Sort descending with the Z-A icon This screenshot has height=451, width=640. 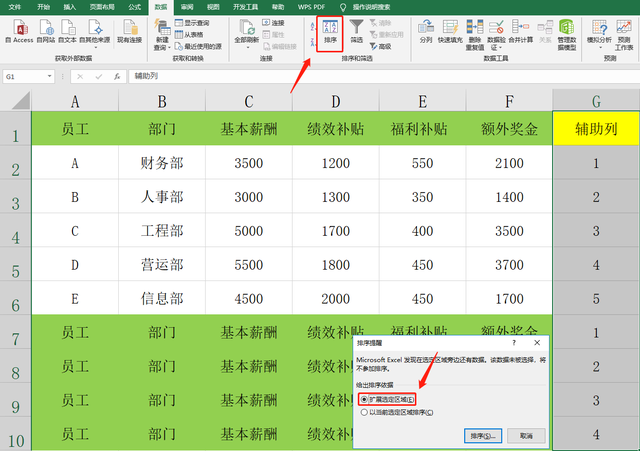click(313, 42)
